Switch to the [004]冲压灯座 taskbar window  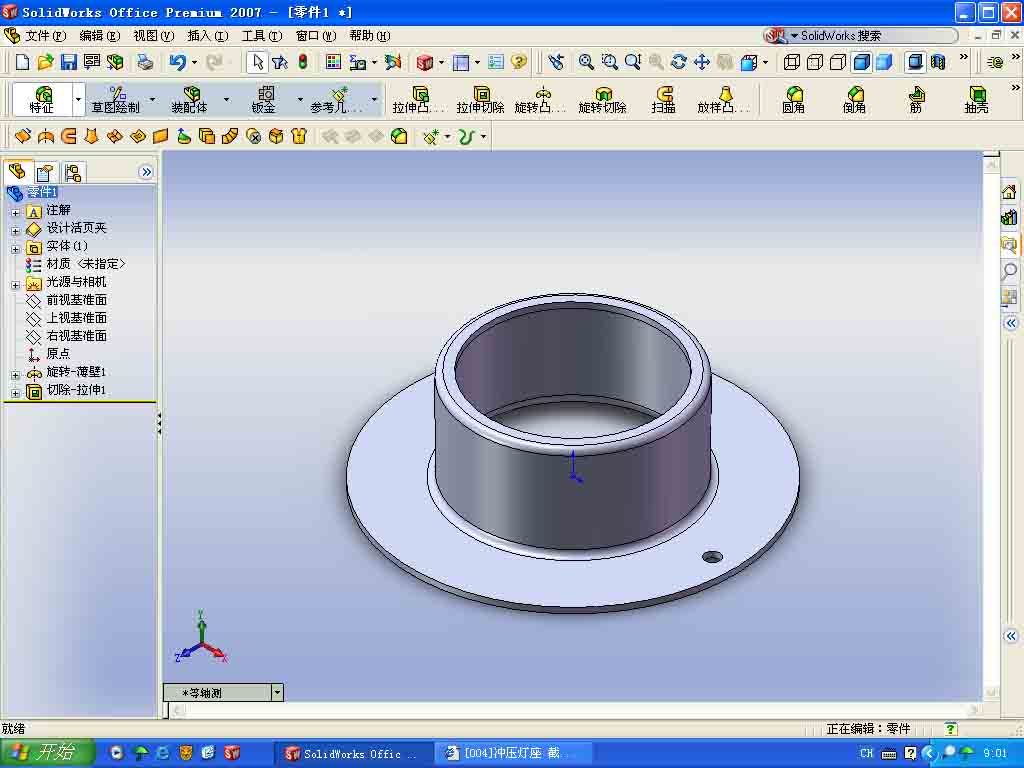[x=513, y=753]
